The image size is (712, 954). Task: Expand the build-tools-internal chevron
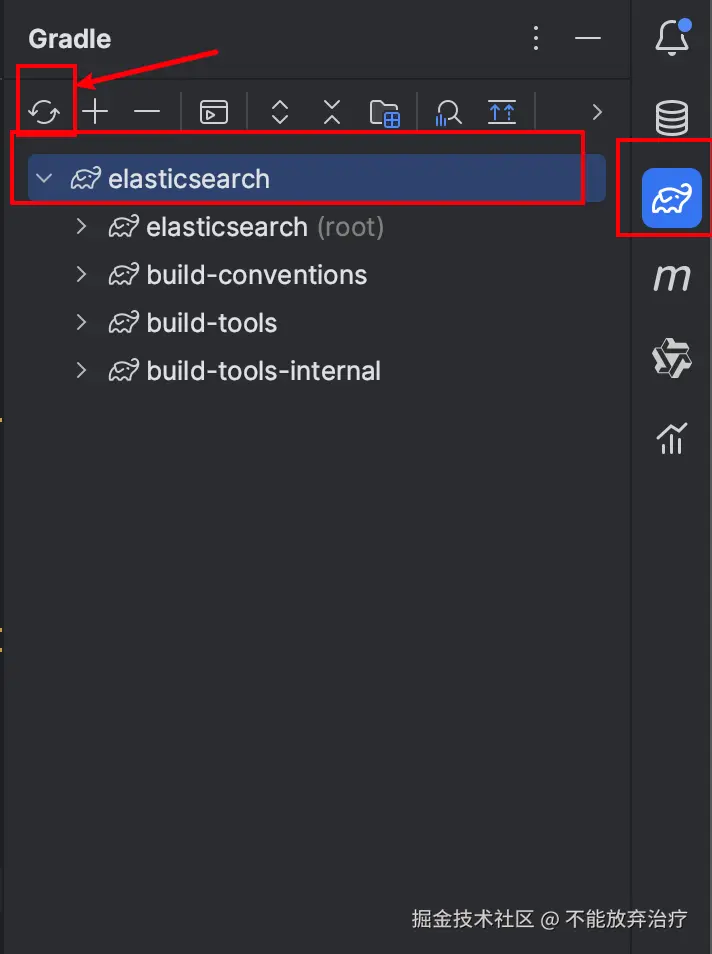[82, 370]
